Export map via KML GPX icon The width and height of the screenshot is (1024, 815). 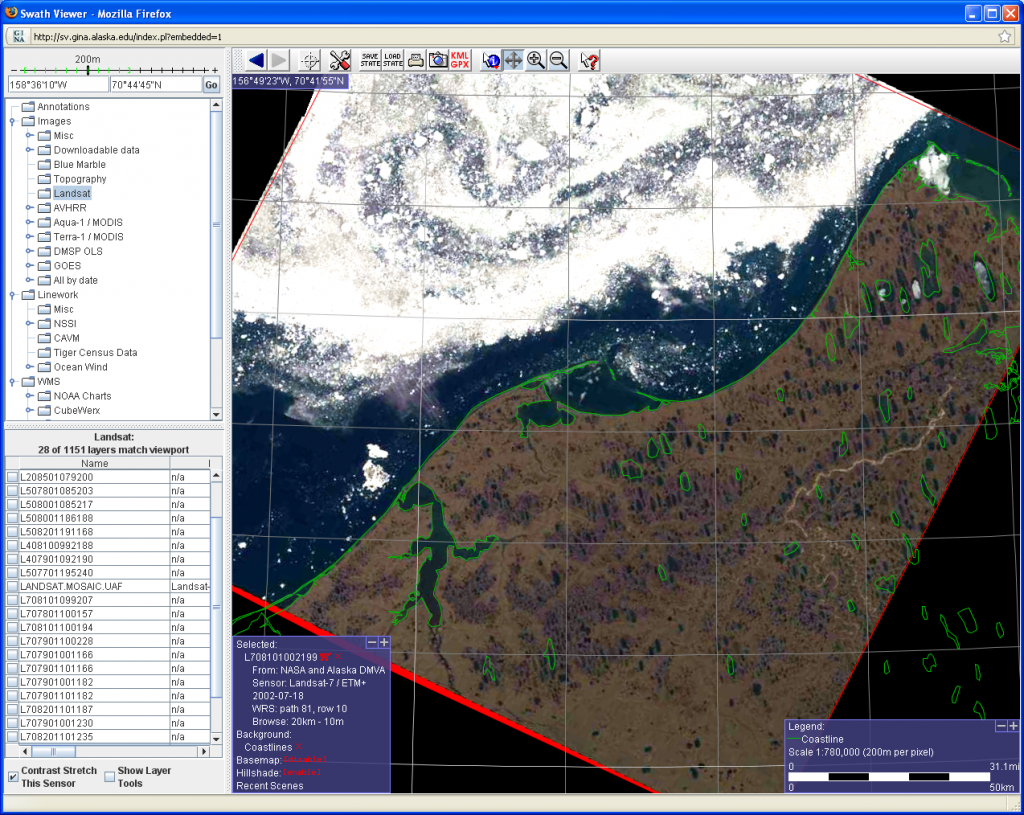(x=460, y=60)
